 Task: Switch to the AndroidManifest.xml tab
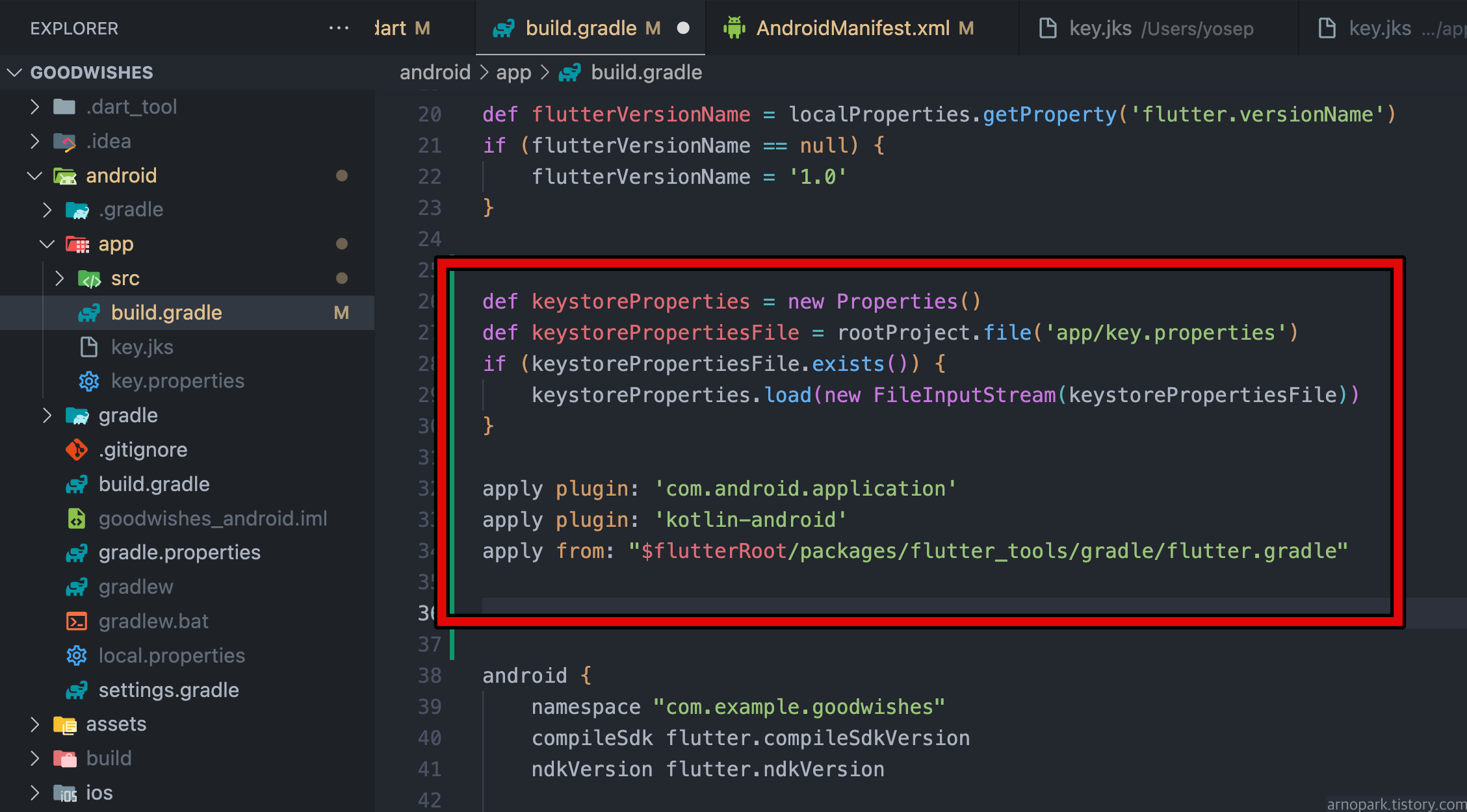[x=853, y=28]
